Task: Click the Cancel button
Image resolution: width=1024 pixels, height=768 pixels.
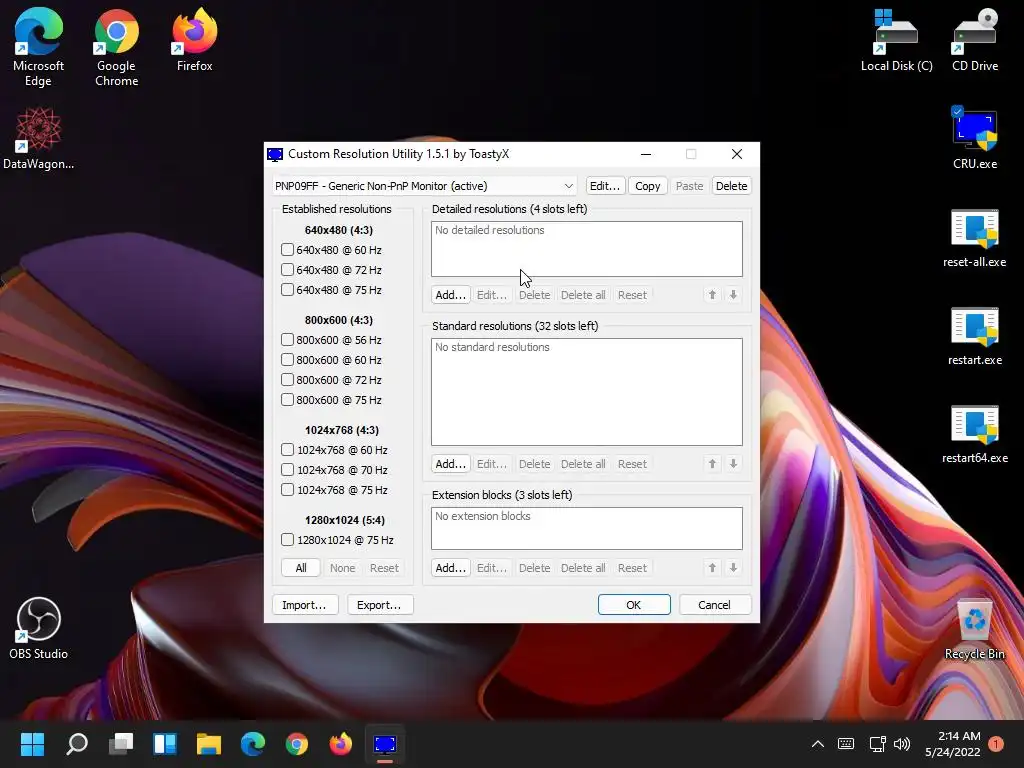Action: [714, 605]
